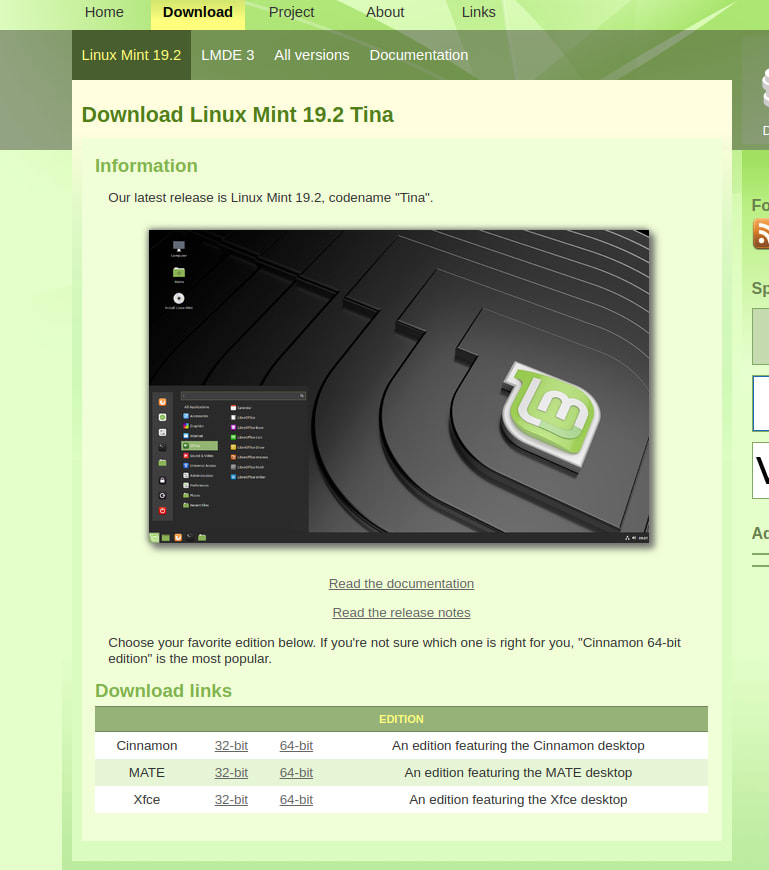Download Xfce 32-bit edition
The width and height of the screenshot is (769, 870).
[231, 800]
